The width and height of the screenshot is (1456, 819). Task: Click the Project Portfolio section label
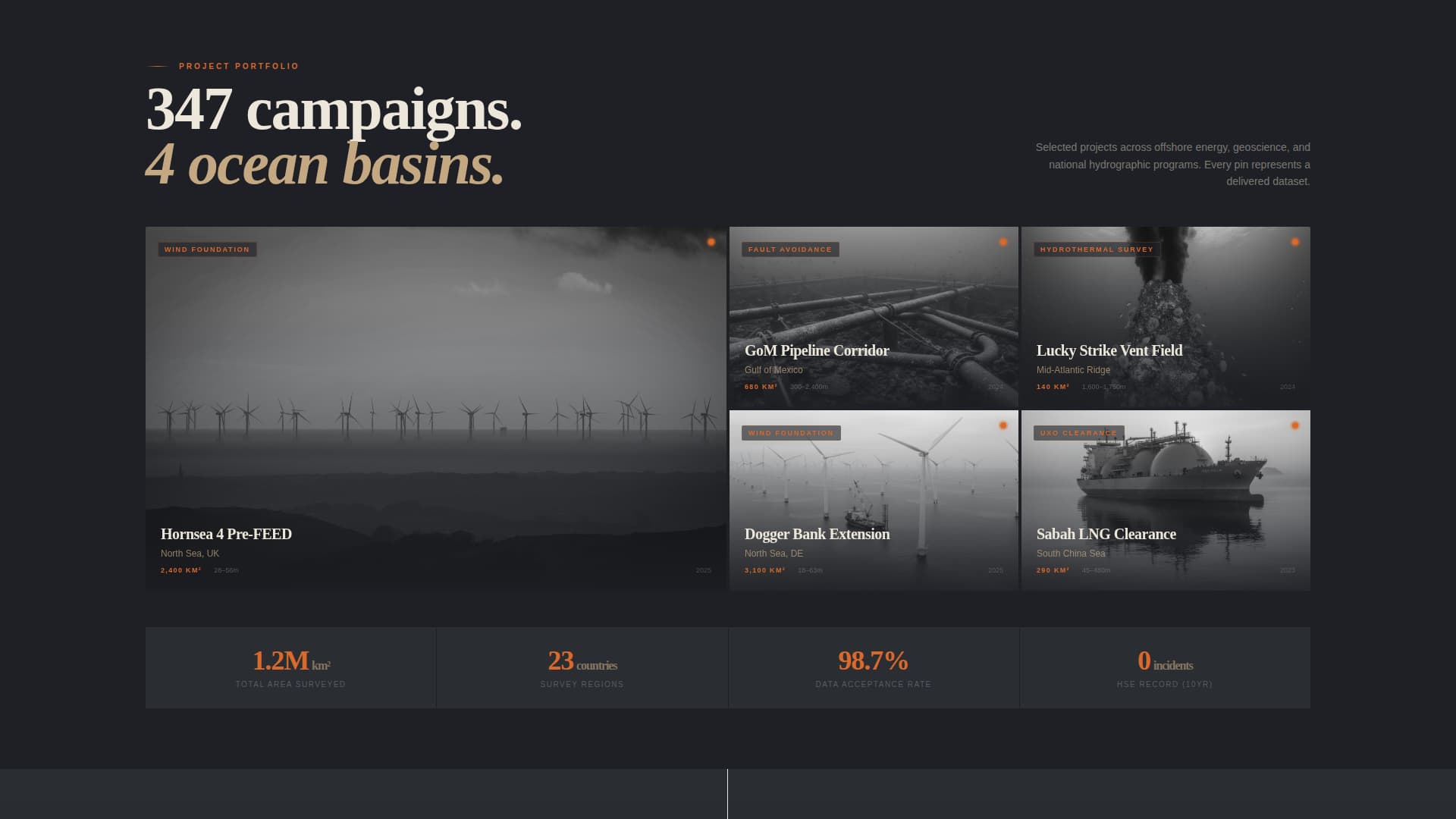239,67
